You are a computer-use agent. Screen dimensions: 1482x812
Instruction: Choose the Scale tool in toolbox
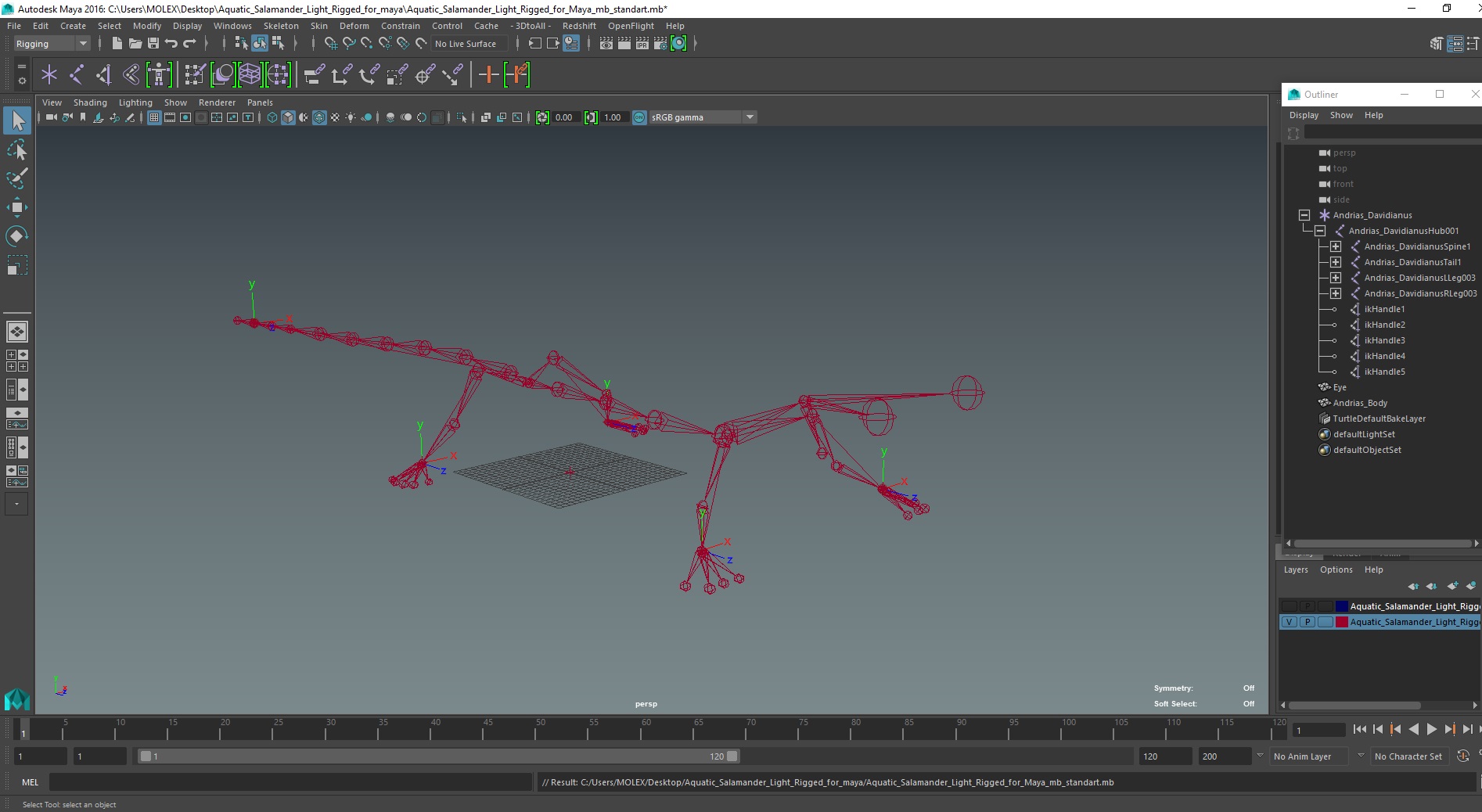(x=17, y=265)
